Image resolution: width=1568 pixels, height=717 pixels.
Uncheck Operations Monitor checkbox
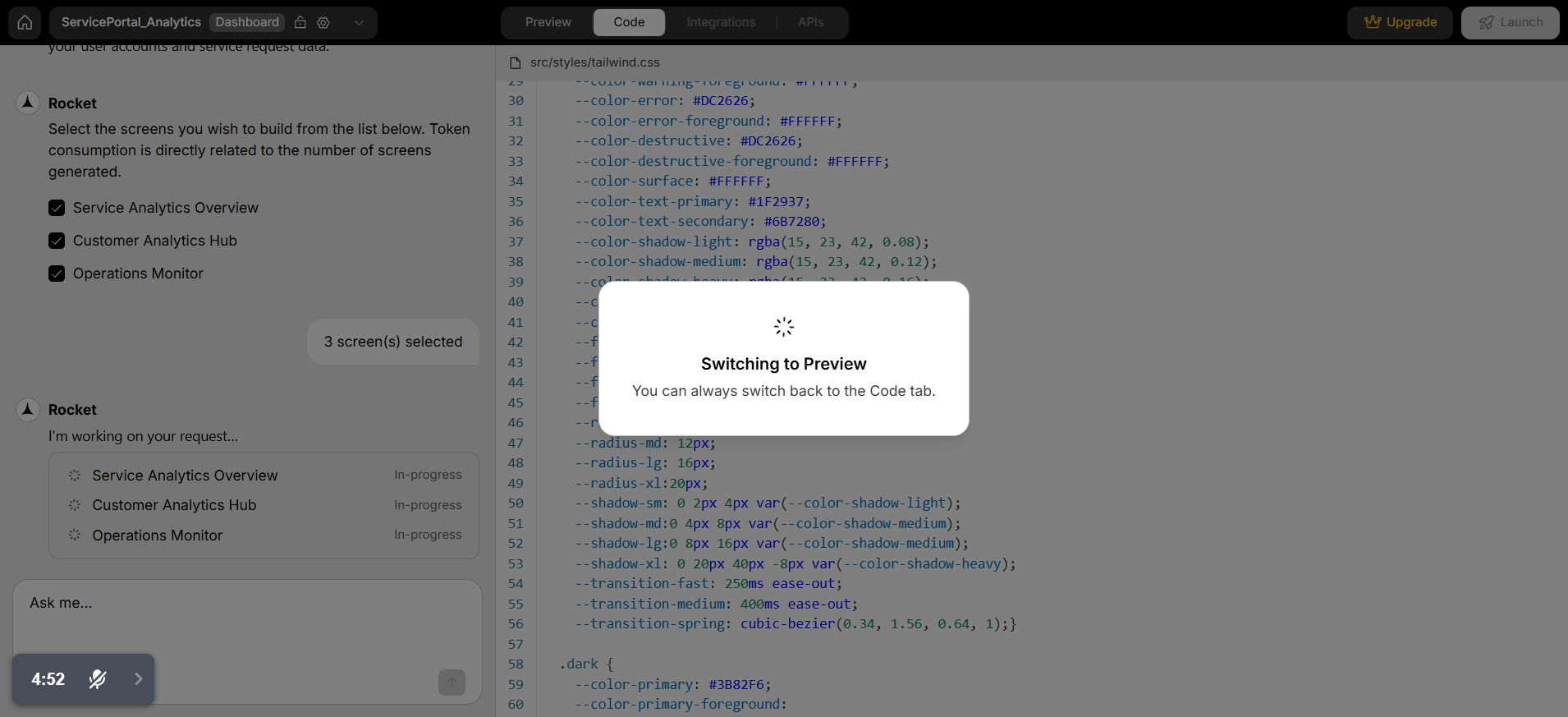57,273
